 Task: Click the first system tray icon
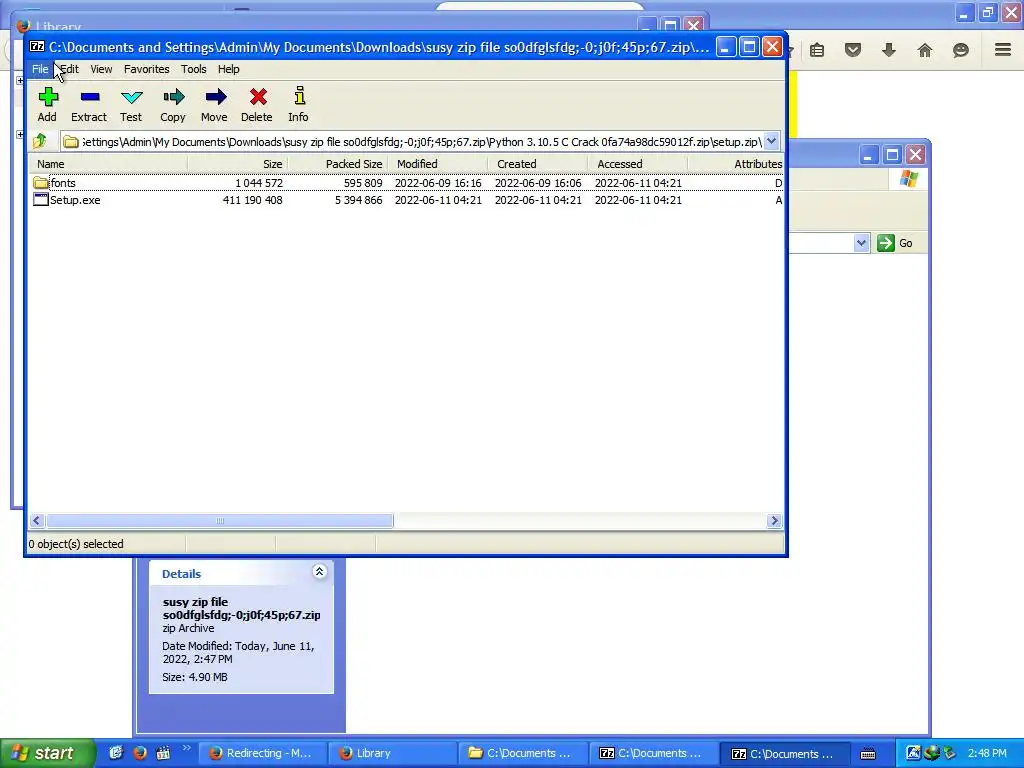[x=914, y=753]
